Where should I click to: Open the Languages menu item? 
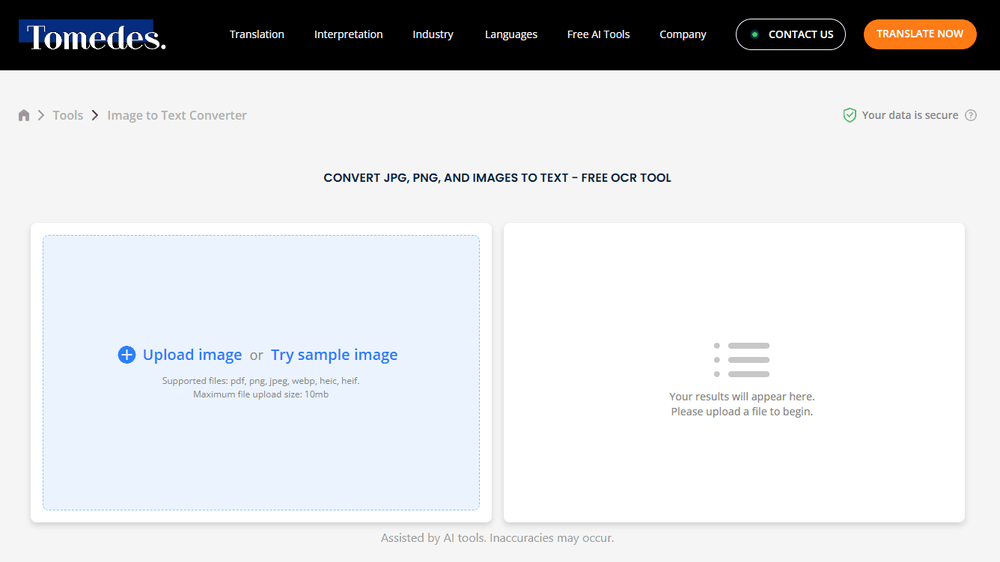click(511, 34)
